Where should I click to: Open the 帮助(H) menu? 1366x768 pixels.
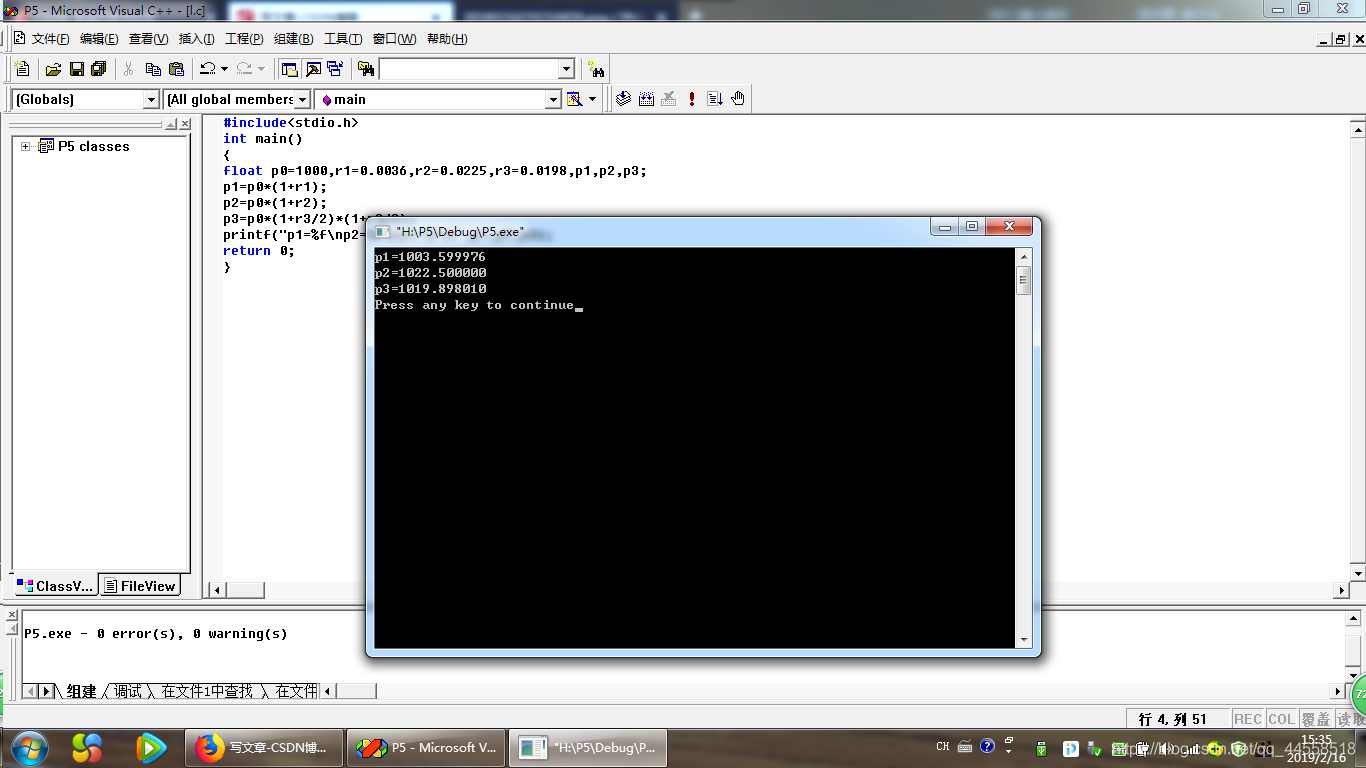[447, 39]
